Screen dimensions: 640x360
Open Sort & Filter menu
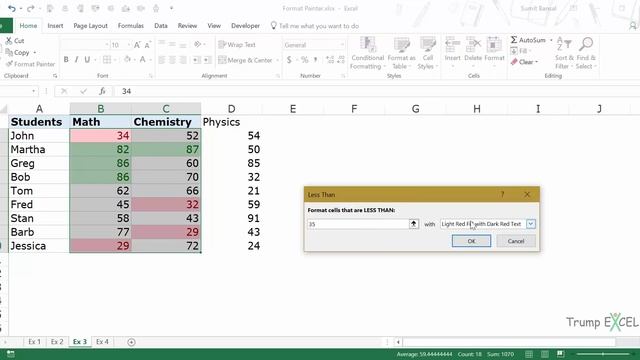[x=564, y=53]
